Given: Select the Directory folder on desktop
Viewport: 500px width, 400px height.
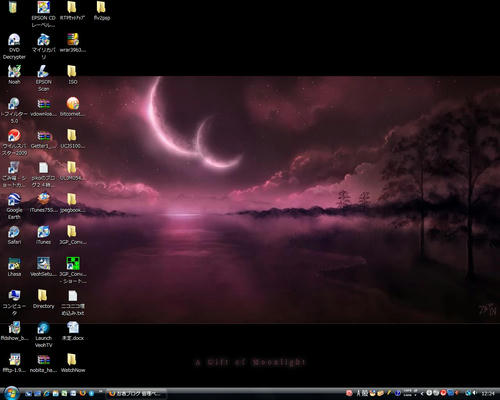Looking at the screenshot, I should (x=43, y=299).
